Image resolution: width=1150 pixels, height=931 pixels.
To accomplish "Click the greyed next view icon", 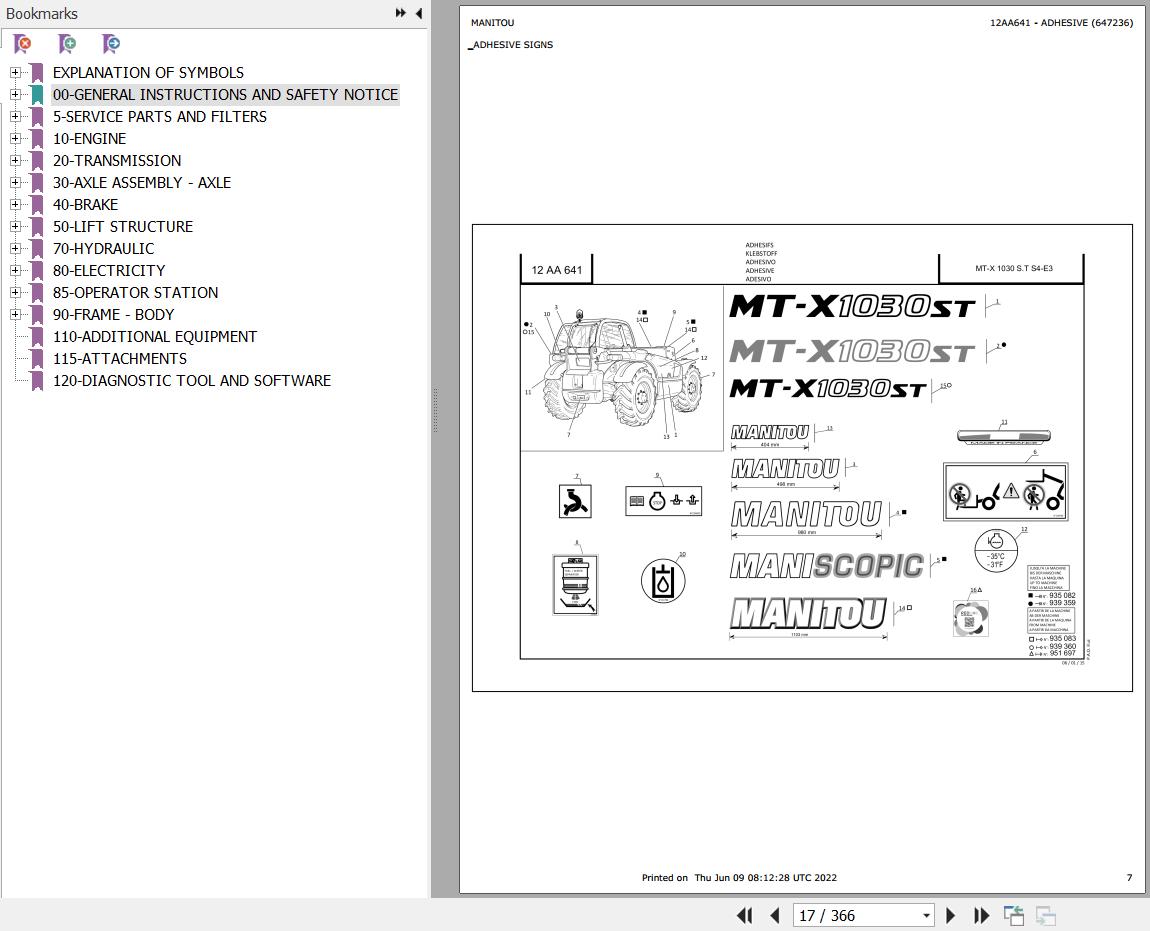I will point(1045,916).
